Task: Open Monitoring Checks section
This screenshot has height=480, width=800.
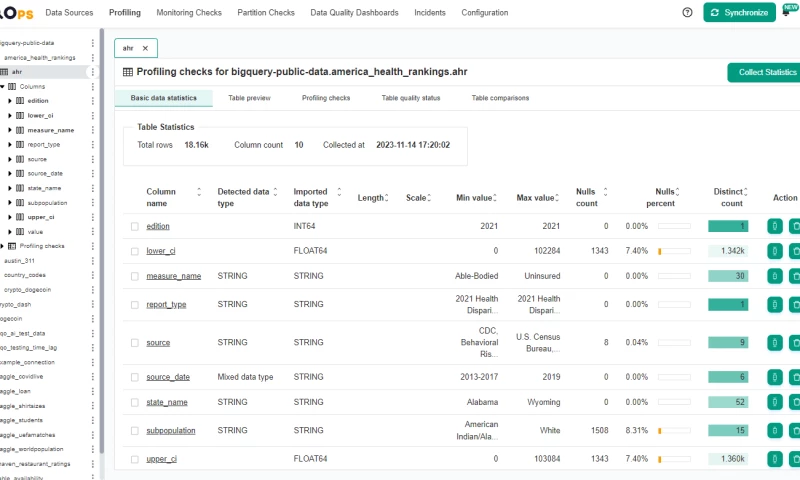Action: tap(189, 12)
